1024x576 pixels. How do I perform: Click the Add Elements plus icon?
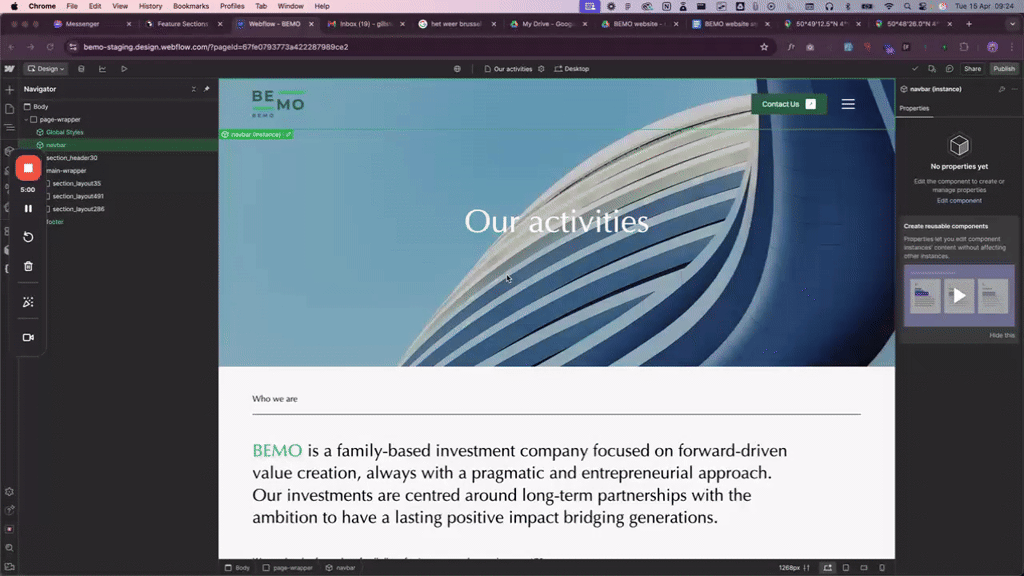[9, 90]
